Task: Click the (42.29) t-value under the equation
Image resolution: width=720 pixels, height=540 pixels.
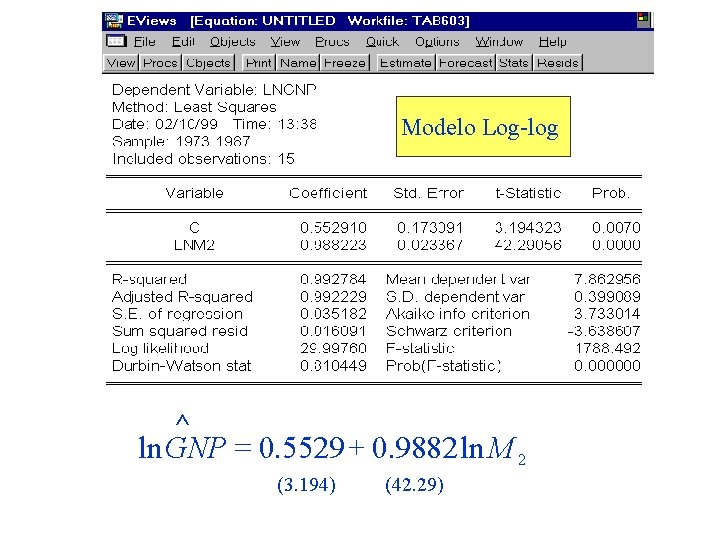Action: point(414,485)
